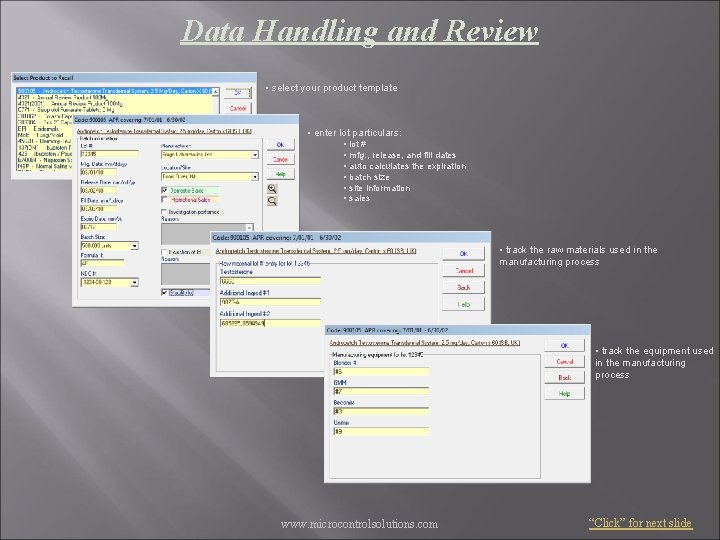The height and width of the screenshot is (540, 720).
Task: Click Cancel in the Batch information dialog
Action: pos(281,159)
